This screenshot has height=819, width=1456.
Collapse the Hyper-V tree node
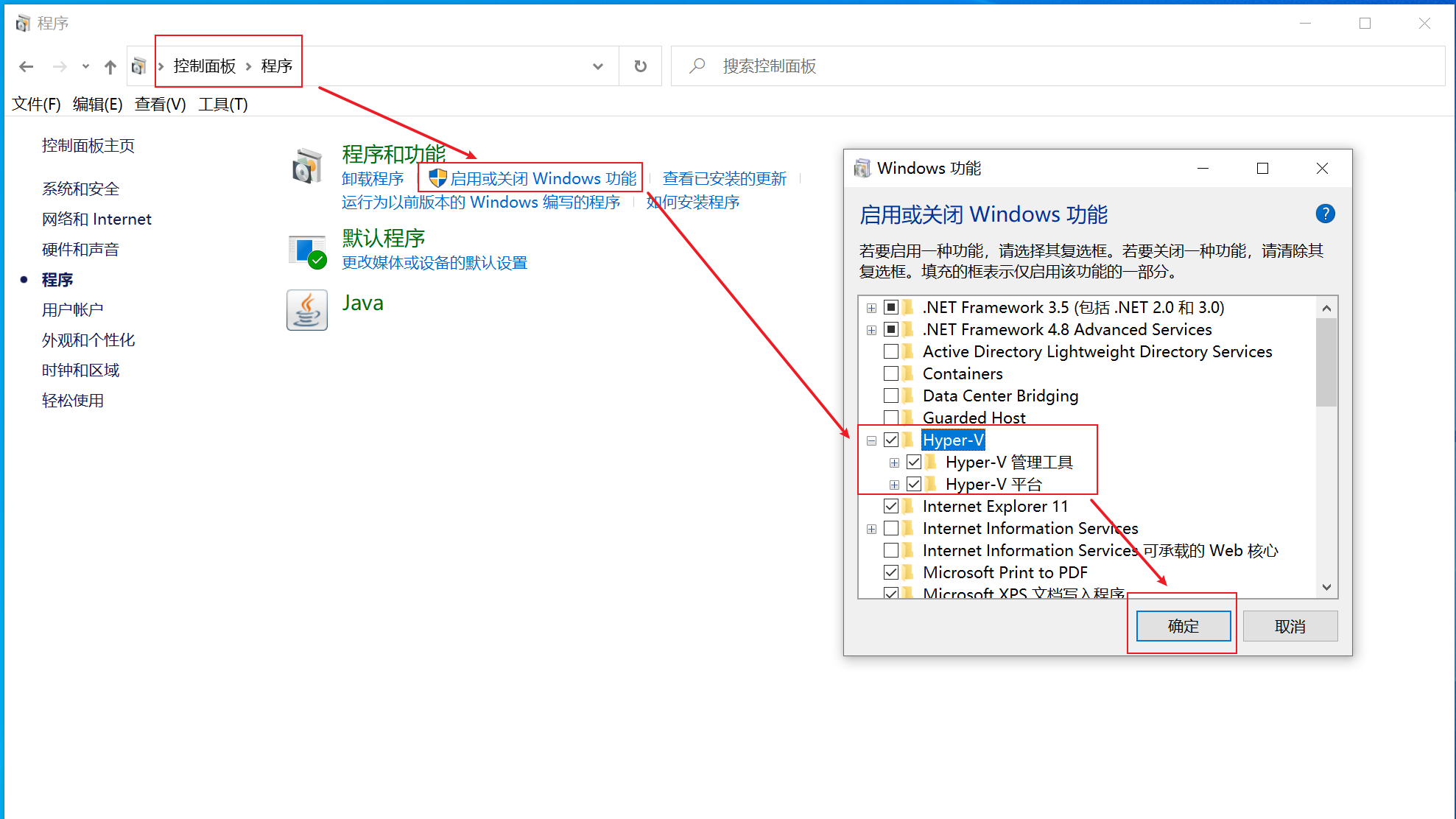click(x=871, y=440)
